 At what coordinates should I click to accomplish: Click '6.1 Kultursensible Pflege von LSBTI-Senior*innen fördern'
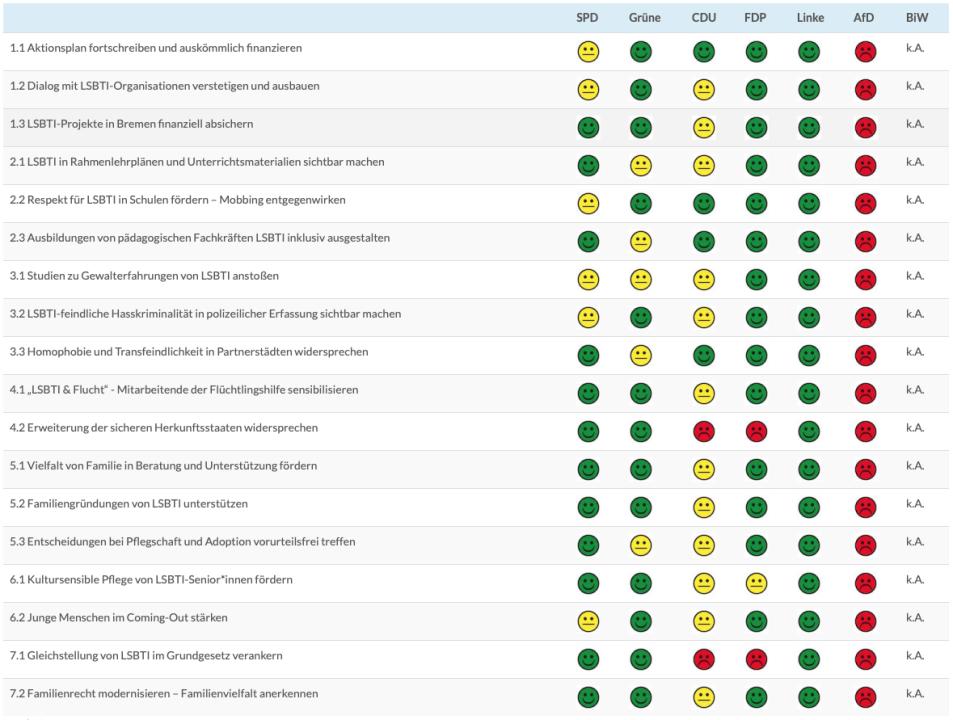(x=151, y=580)
